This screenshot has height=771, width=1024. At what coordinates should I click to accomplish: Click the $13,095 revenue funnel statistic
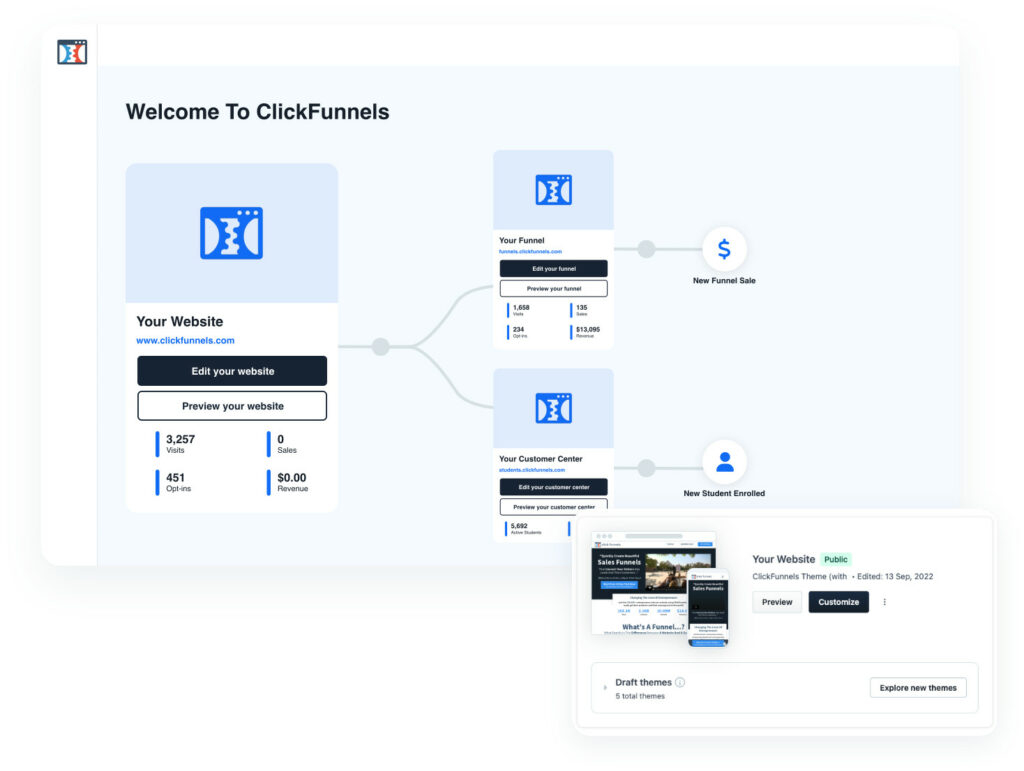point(586,332)
